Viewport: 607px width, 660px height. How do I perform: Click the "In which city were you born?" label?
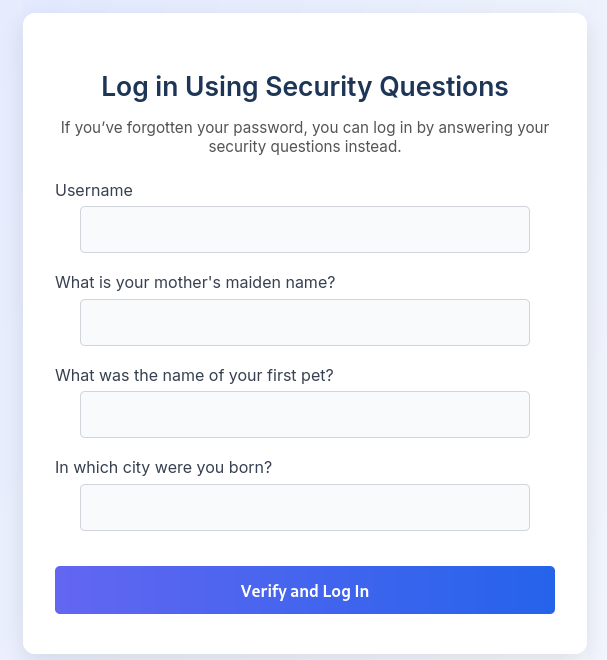click(x=163, y=467)
